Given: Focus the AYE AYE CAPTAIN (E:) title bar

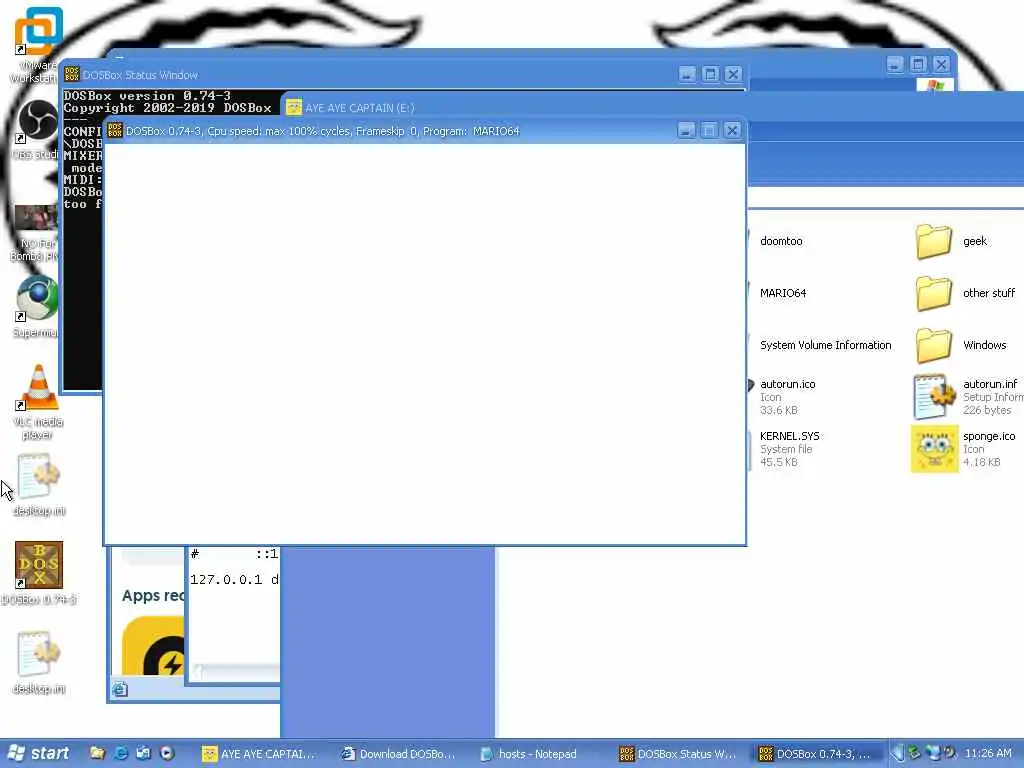Looking at the screenshot, I should tap(653, 107).
